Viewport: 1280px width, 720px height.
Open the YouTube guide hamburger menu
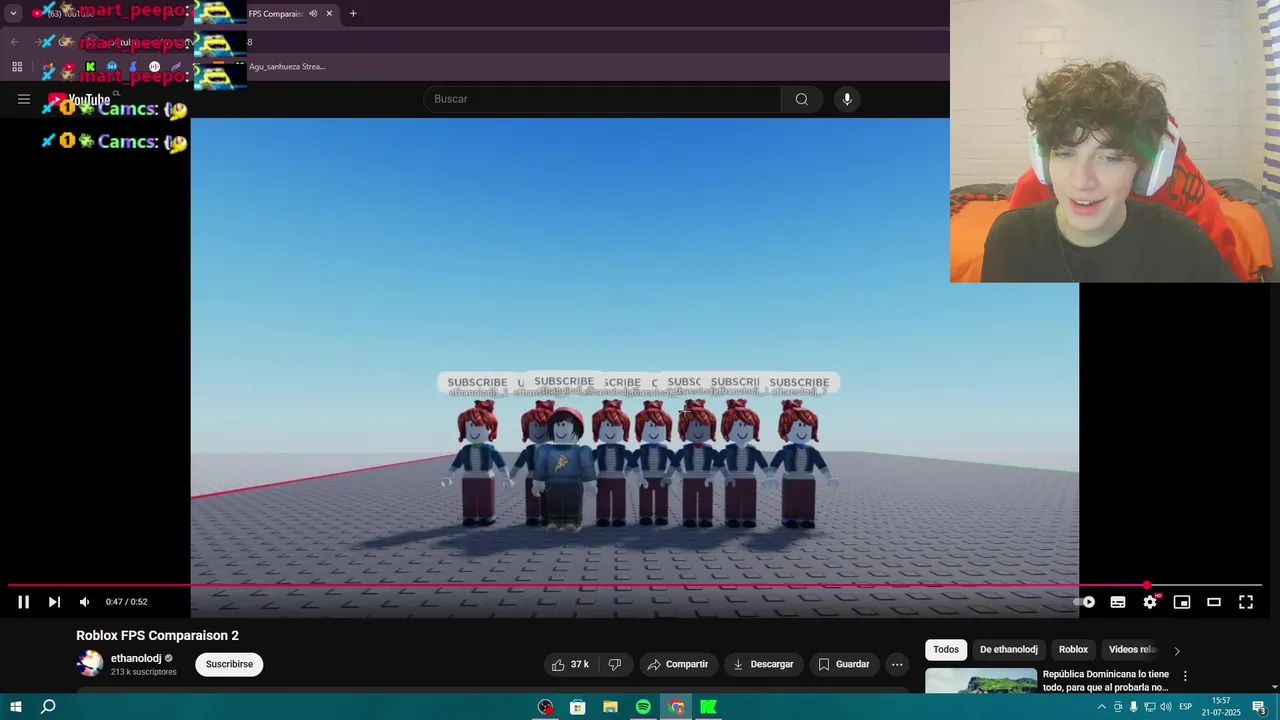click(x=24, y=99)
